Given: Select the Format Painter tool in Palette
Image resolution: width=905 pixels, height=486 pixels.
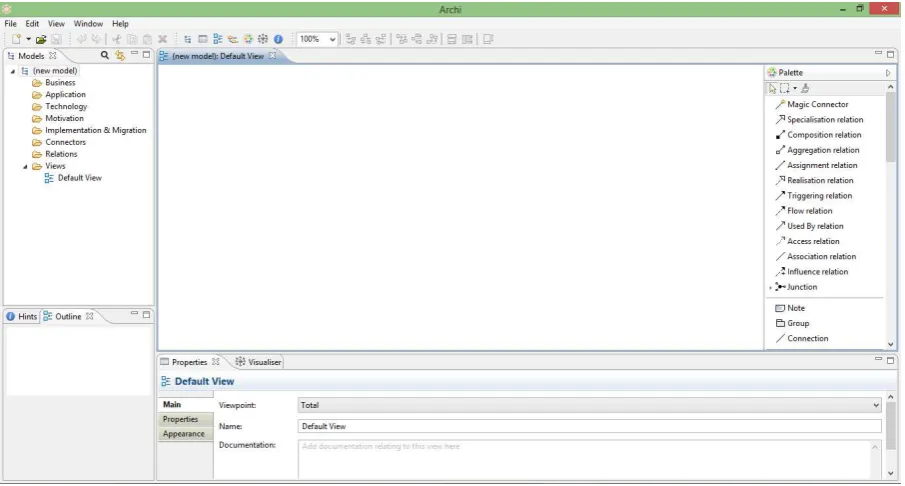Looking at the screenshot, I should click(805, 88).
